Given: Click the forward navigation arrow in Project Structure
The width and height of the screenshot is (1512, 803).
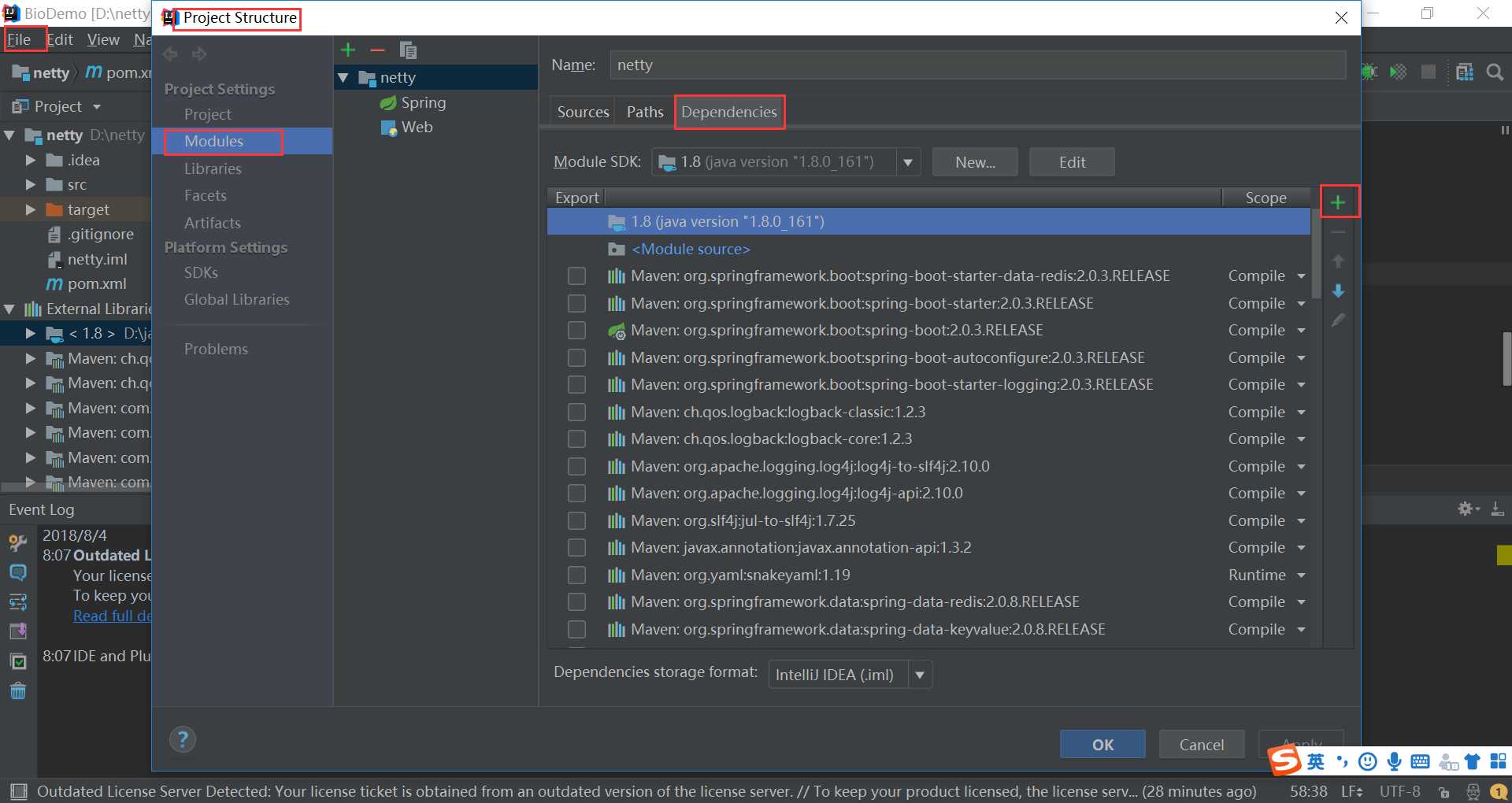Looking at the screenshot, I should click(x=199, y=54).
